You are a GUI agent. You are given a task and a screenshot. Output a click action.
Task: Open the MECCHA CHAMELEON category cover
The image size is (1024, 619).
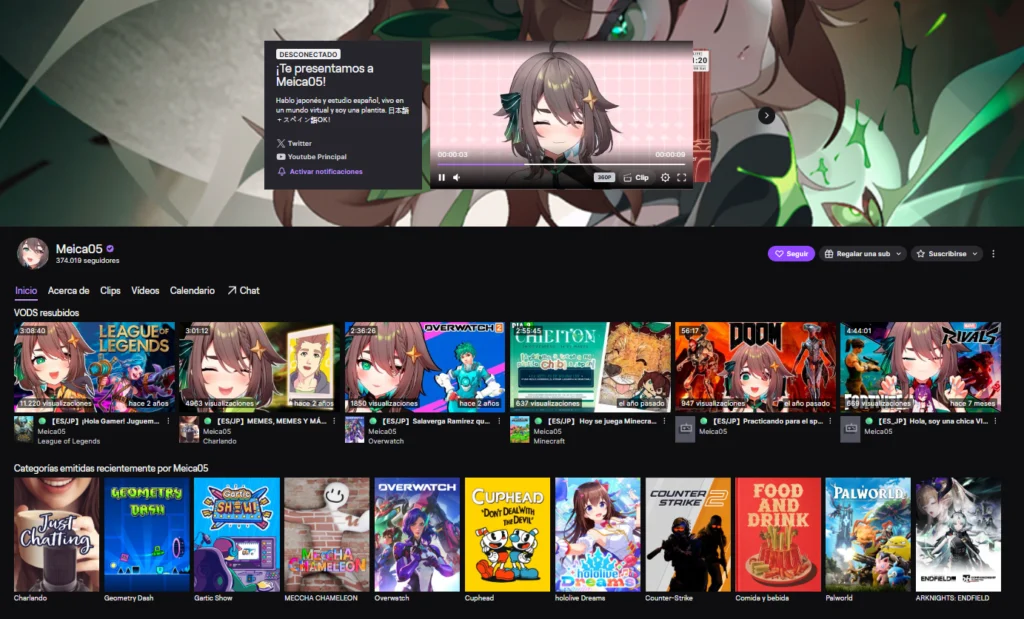pos(327,534)
